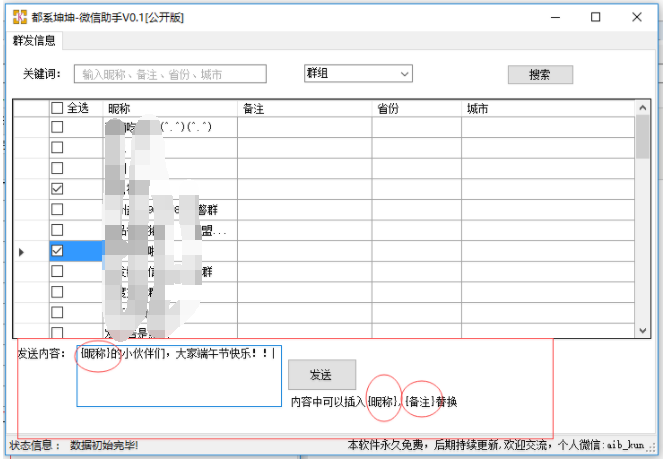
Task: Uncheck the highlighted blue row checkbox
Action: 57,251
